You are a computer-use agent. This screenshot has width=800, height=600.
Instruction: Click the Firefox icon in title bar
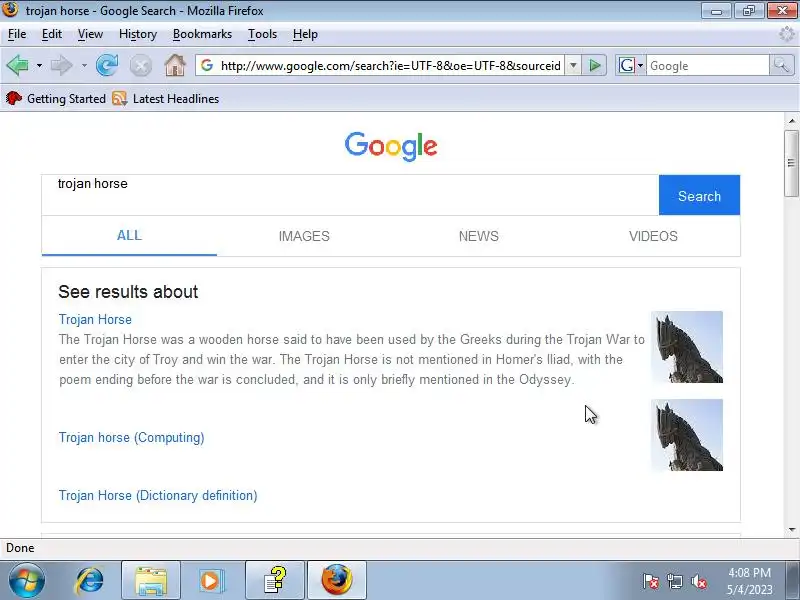(10, 10)
